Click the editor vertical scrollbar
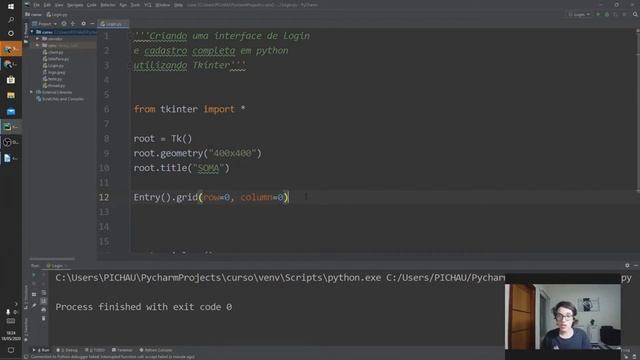 (638, 110)
